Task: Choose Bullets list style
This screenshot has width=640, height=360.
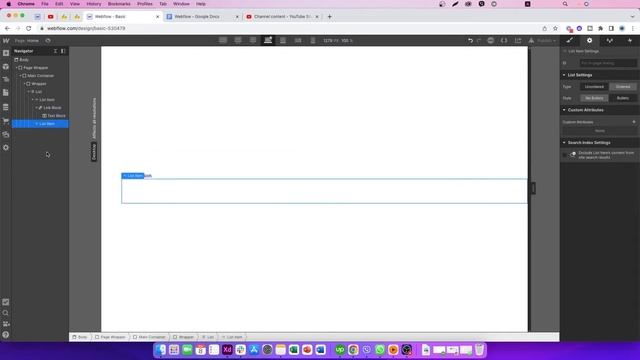Action: [x=623, y=98]
